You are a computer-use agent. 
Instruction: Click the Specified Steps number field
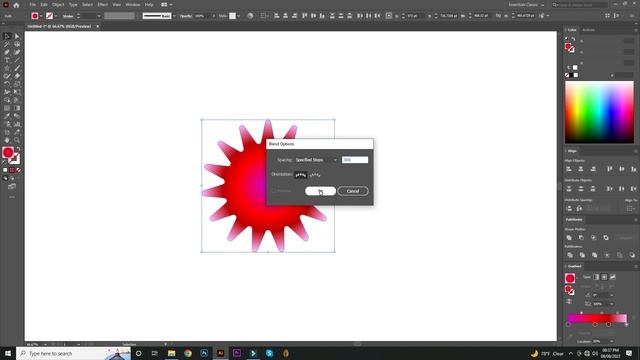(355, 160)
